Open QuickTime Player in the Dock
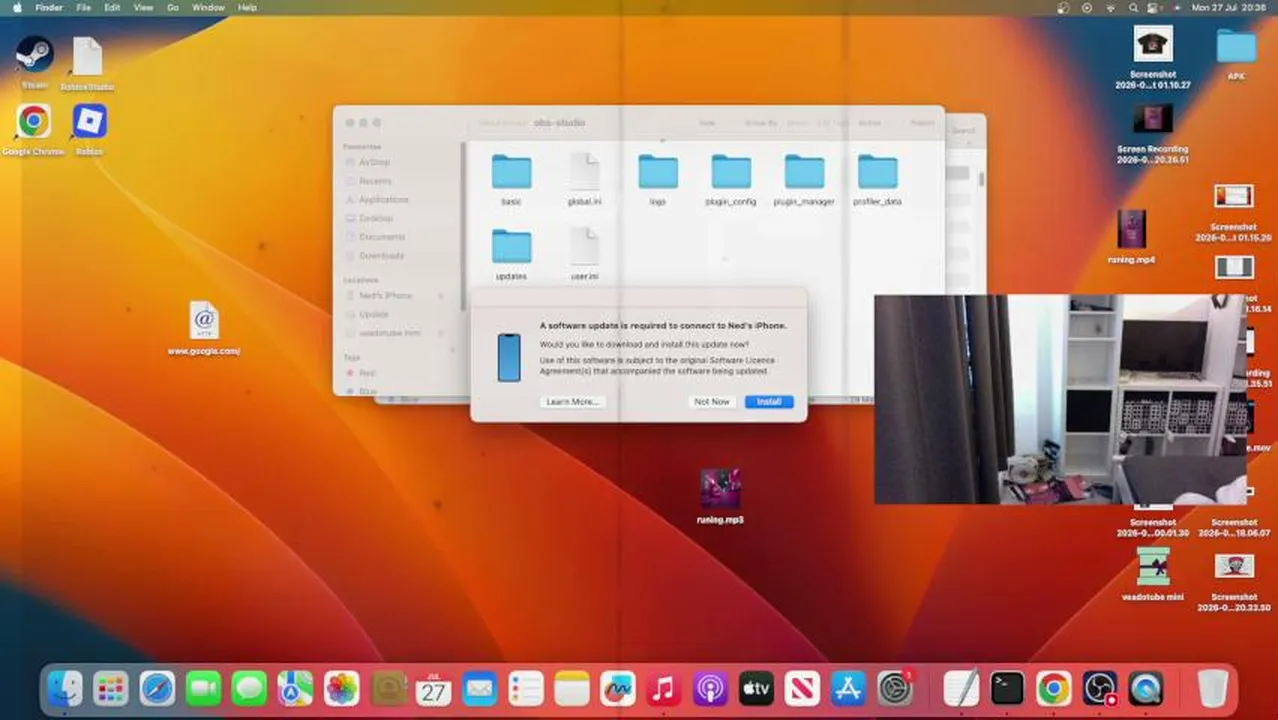The image size is (1278, 720). tap(1145, 688)
